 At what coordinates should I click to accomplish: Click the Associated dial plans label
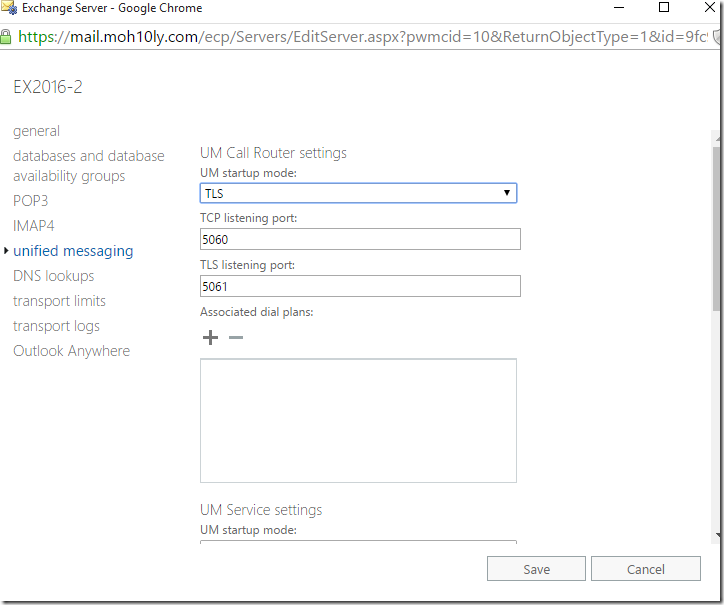pyautogui.click(x=257, y=312)
